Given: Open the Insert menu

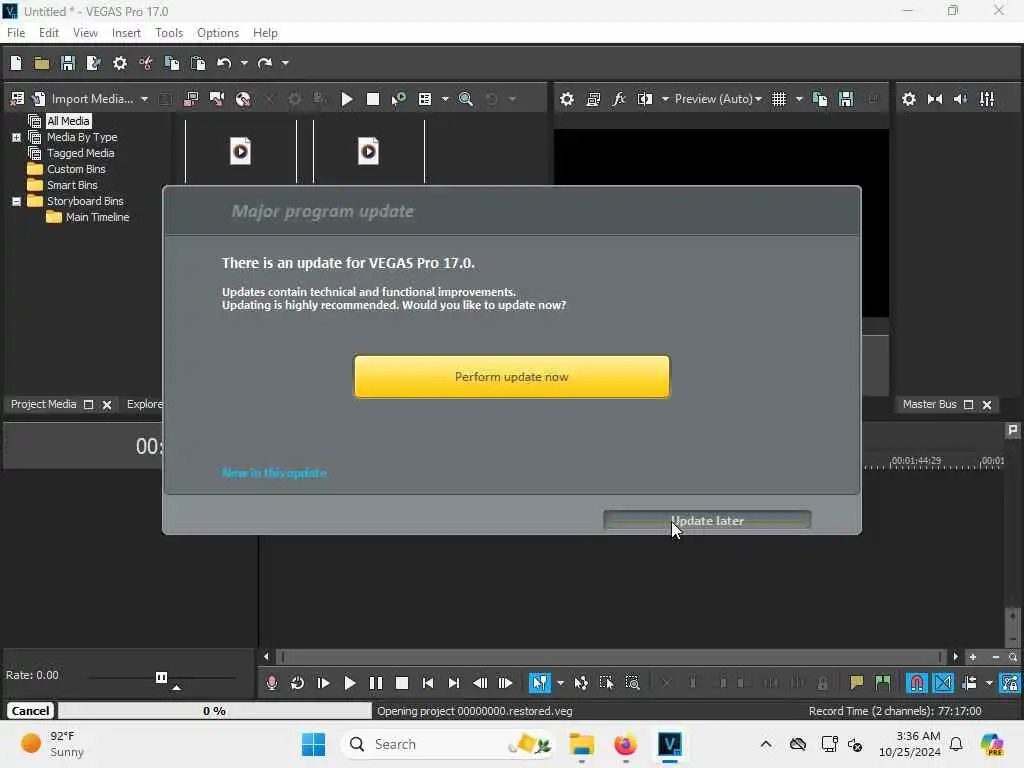Looking at the screenshot, I should coord(126,33).
